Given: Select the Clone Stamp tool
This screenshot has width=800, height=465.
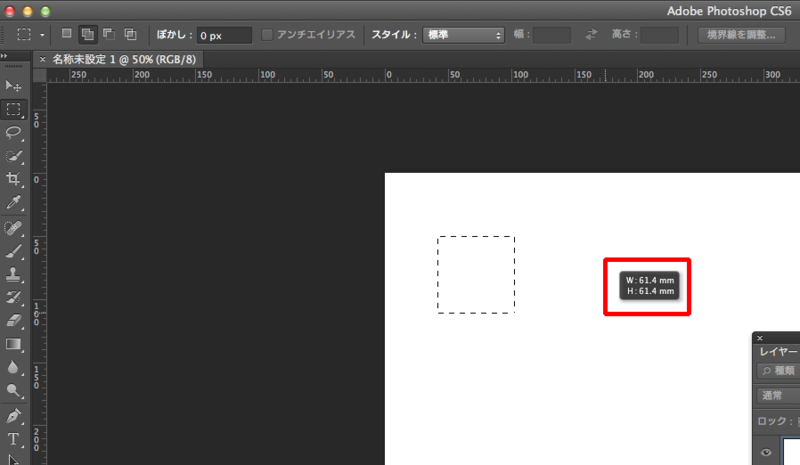Looking at the screenshot, I should [x=13, y=274].
